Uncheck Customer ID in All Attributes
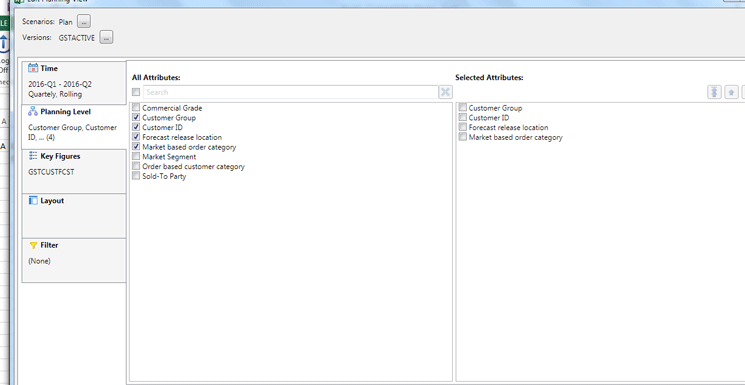This screenshot has width=745, height=385. pos(136,127)
